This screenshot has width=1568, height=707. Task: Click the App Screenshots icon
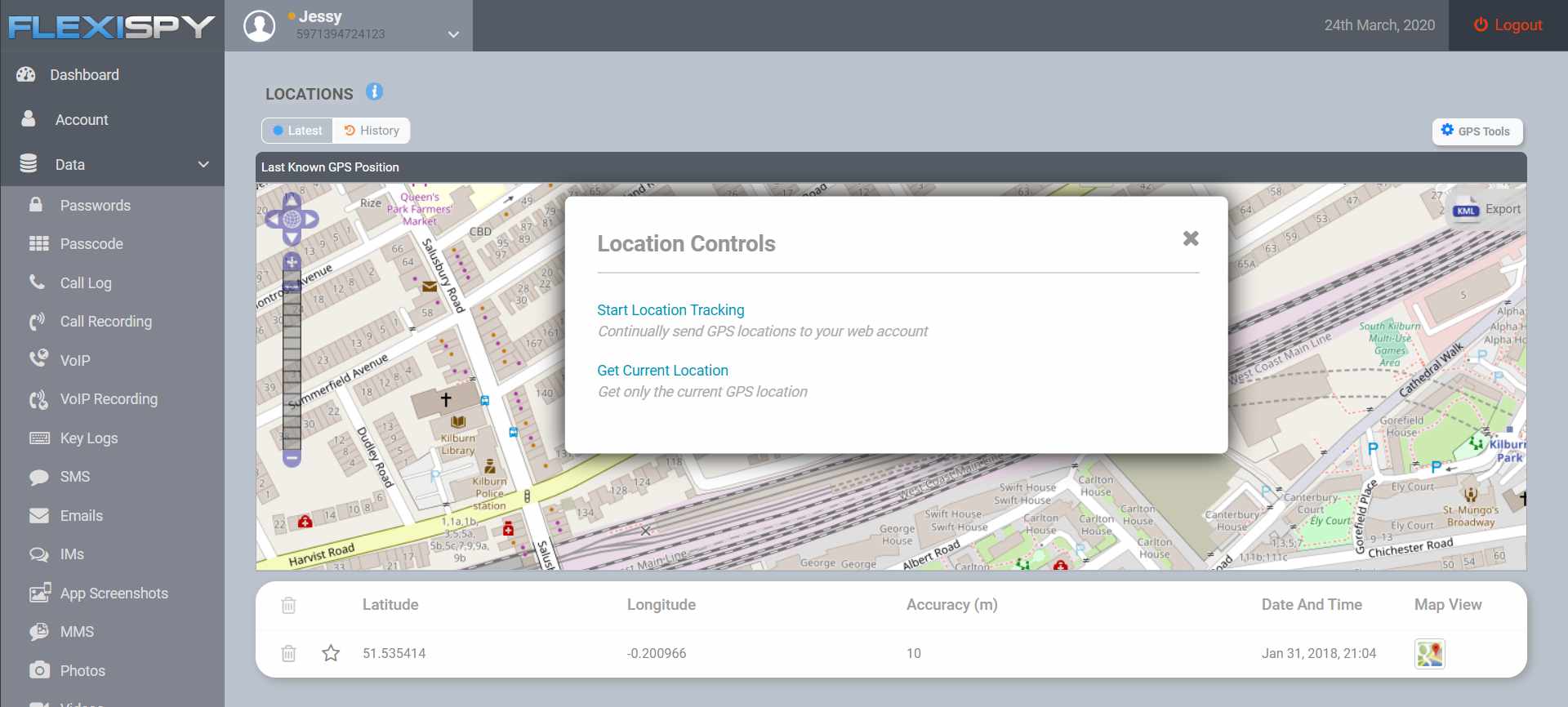click(x=39, y=594)
